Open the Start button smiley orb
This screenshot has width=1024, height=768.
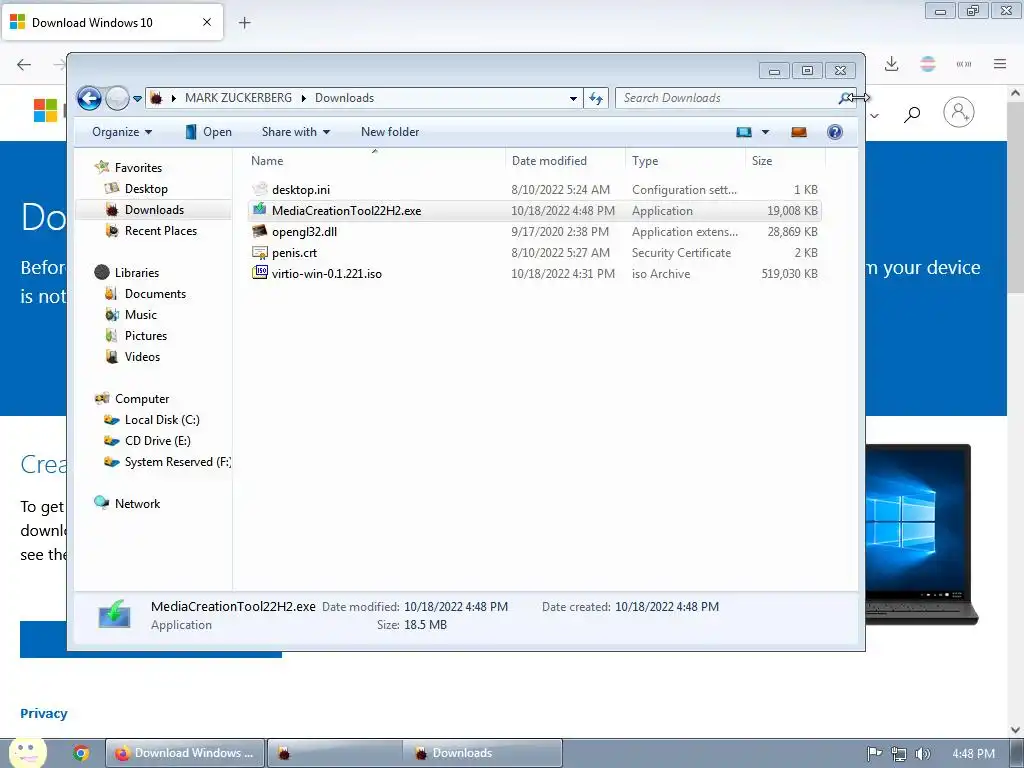[x=27, y=753]
